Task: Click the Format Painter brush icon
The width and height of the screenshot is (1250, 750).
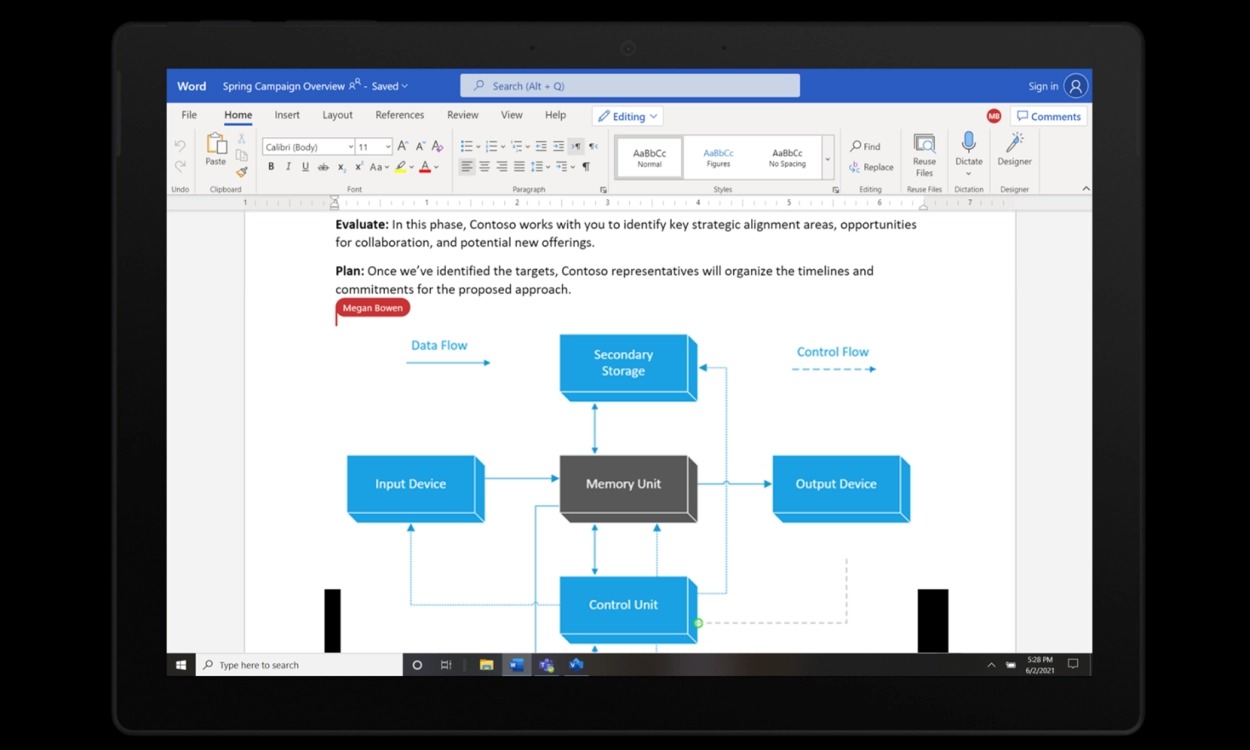Action: tap(241, 172)
